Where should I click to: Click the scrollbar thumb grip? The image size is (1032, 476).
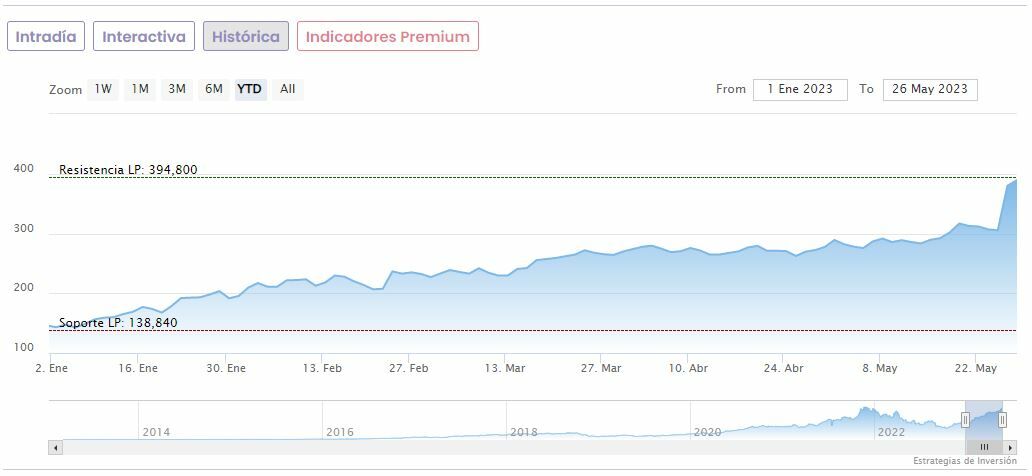[984, 447]
